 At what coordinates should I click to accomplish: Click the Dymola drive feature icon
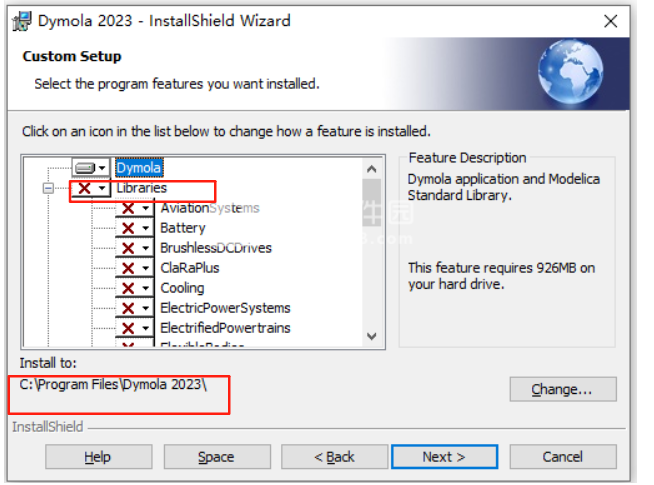[85, 168]
